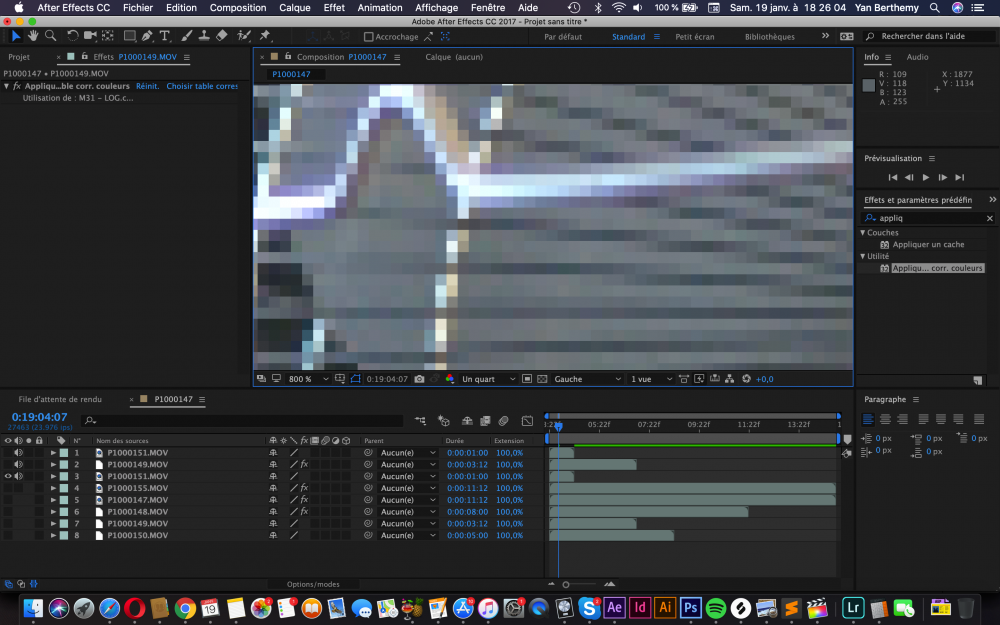Enable the Accrochage snapping checkbox

(x=368, y=37)
